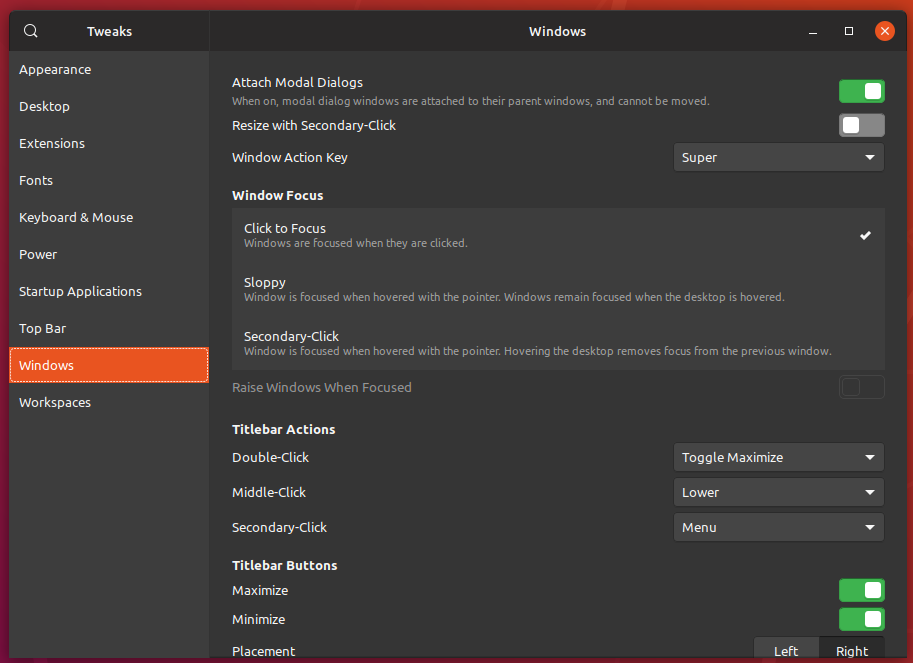Close Tweaks with the orange X button
The height and width of the screenshot is (663, 913).
coord(884,31)
